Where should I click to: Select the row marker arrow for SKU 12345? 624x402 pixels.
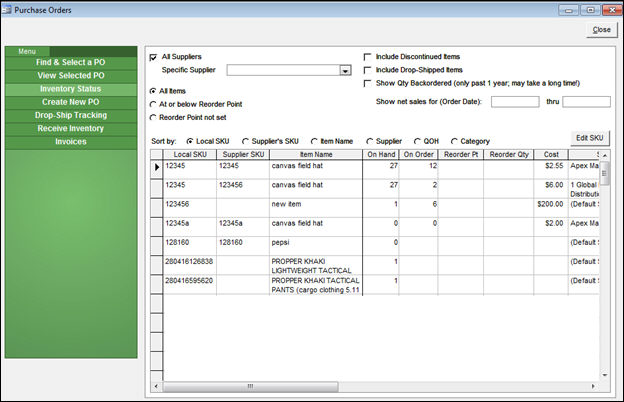(x=157, y=167)
